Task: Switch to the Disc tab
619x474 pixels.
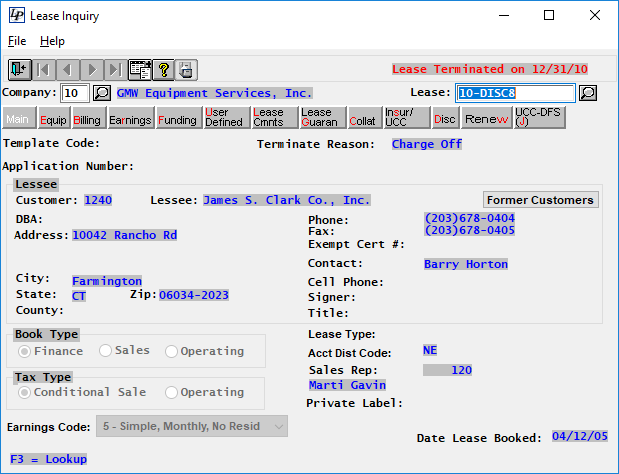Action: [445, 118]
